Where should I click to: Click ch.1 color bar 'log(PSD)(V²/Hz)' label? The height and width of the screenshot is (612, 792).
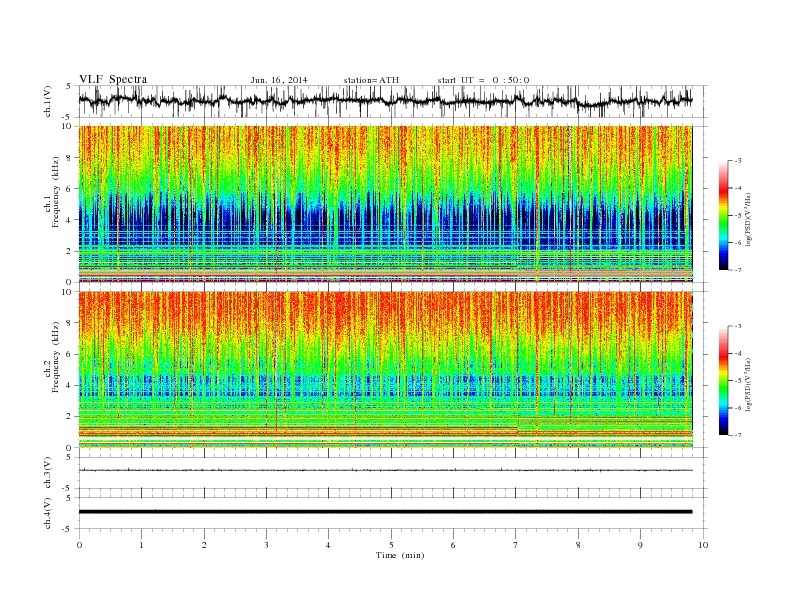point(749,218)
